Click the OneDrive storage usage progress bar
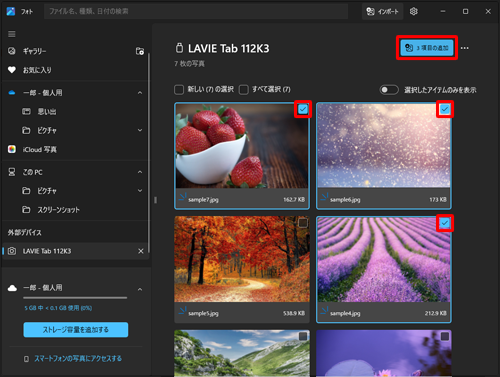 click(75, 298)
